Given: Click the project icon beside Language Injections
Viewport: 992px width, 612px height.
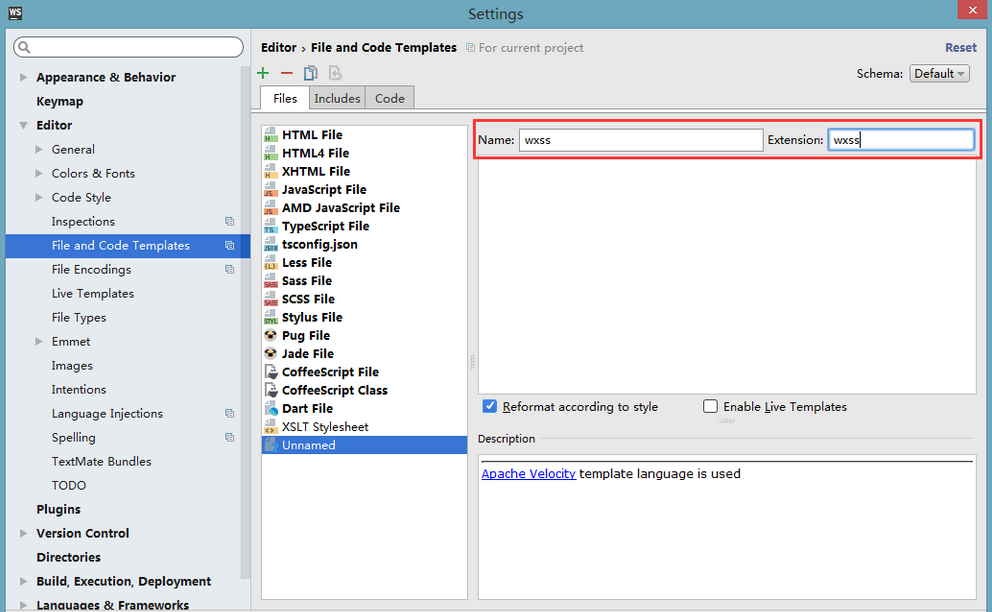Looking at the screenshot, I should [x=230, y=413].
